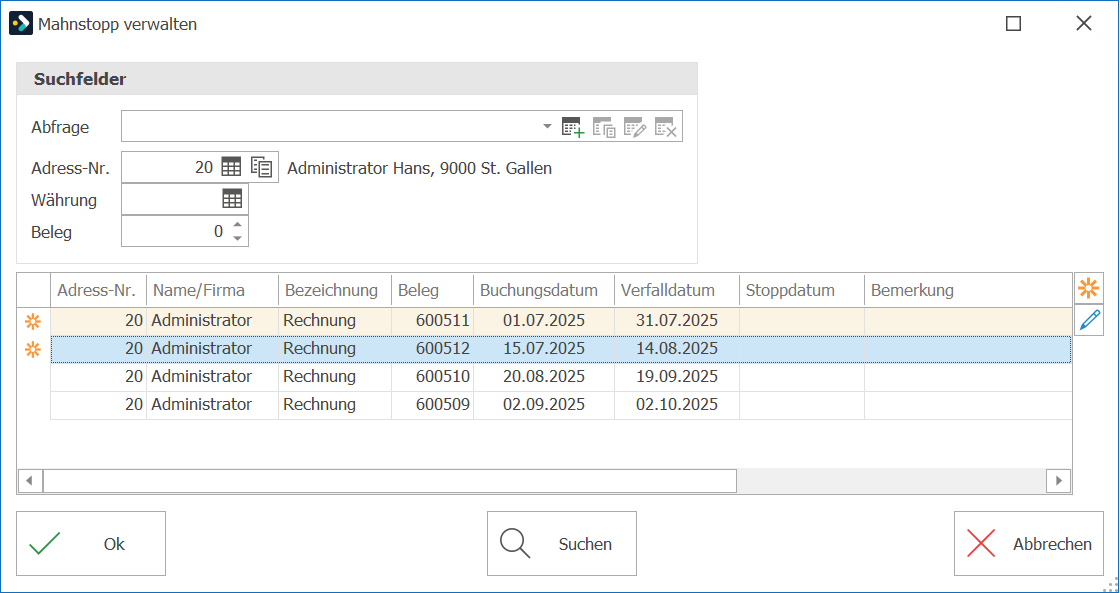Click the horizontal scrollbar thumb
The width and height of the screenshot is (1120, 593).
tap(389, 481)
